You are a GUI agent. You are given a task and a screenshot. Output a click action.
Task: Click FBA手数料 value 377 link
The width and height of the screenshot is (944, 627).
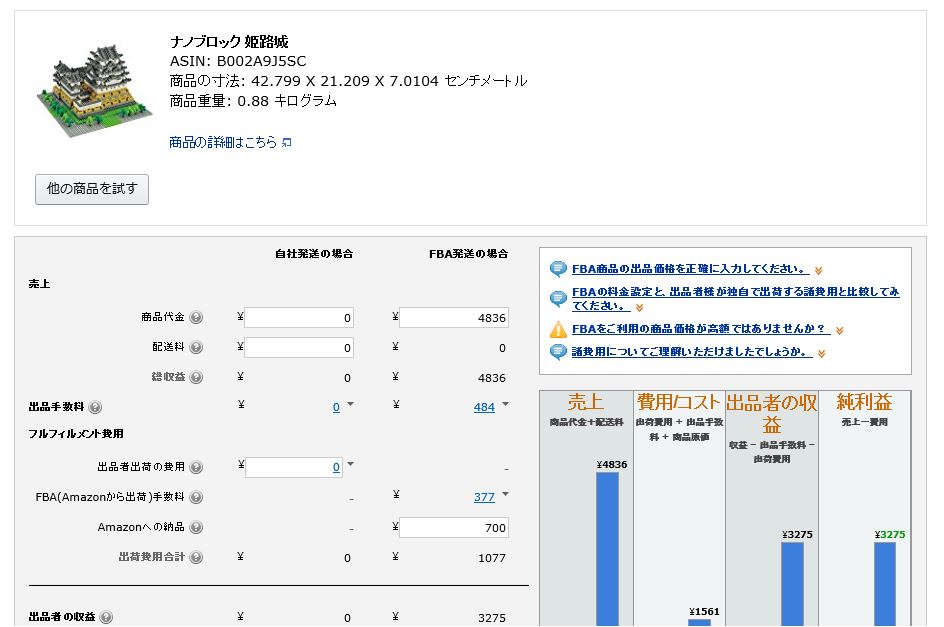[x=484, y=498]
